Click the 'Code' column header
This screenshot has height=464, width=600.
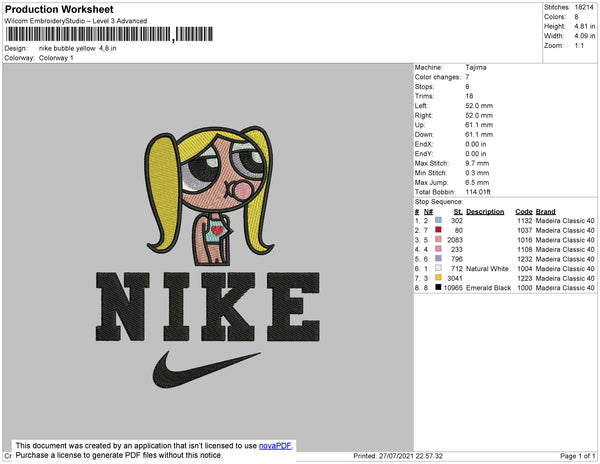tap(524, 212)
